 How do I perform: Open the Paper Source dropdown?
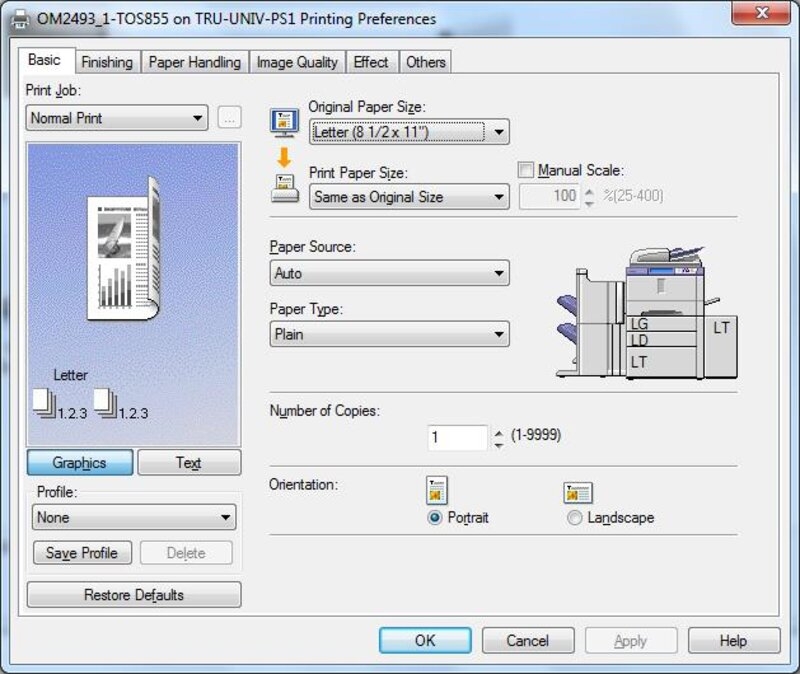(389, 273)
